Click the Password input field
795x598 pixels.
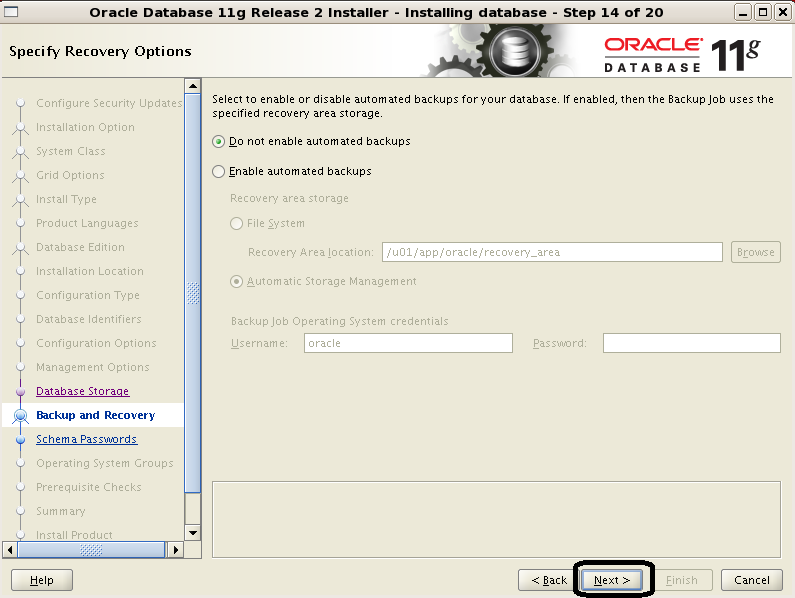click(691, 343)
